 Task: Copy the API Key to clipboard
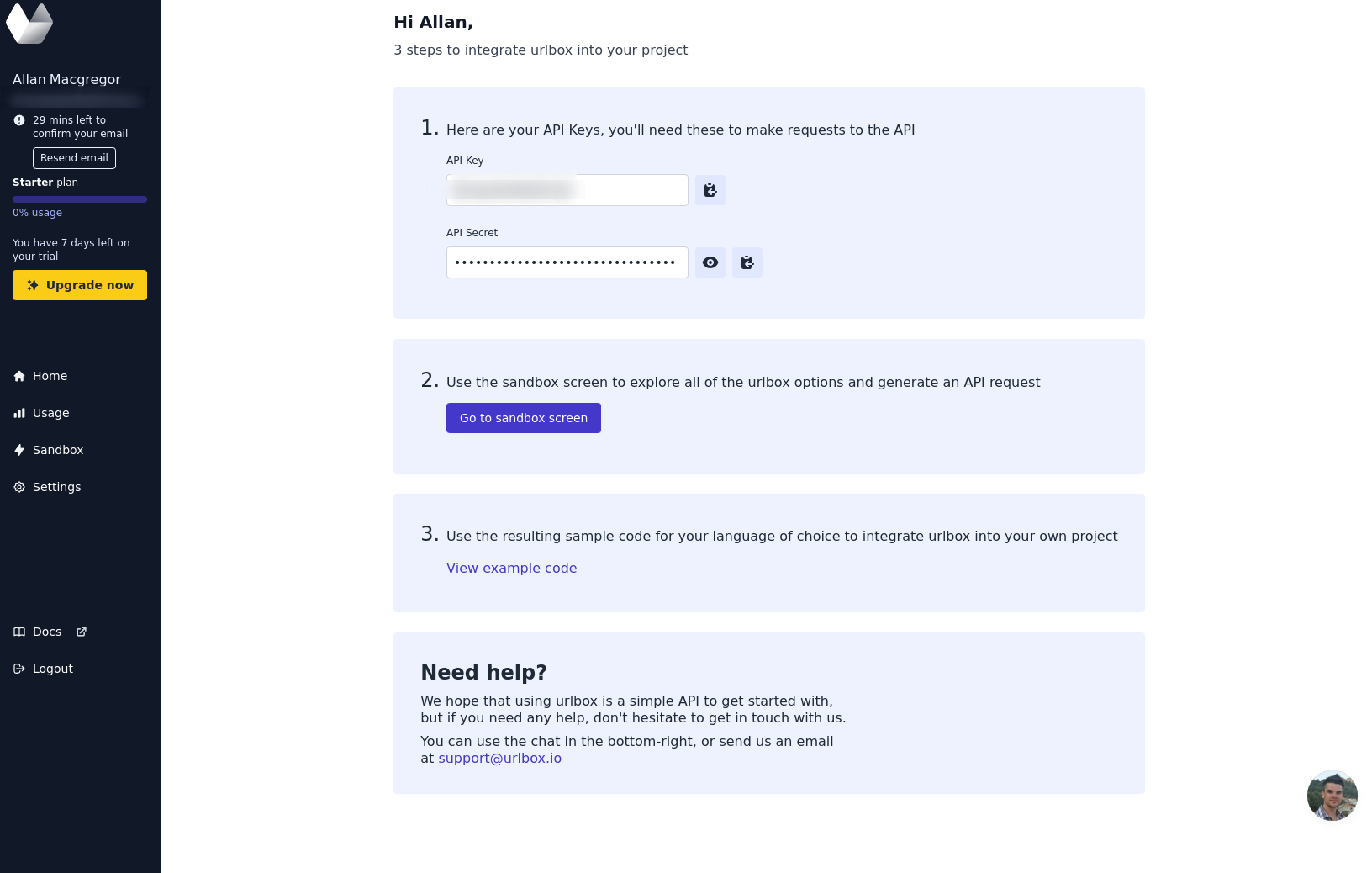[x=710, y=190]
